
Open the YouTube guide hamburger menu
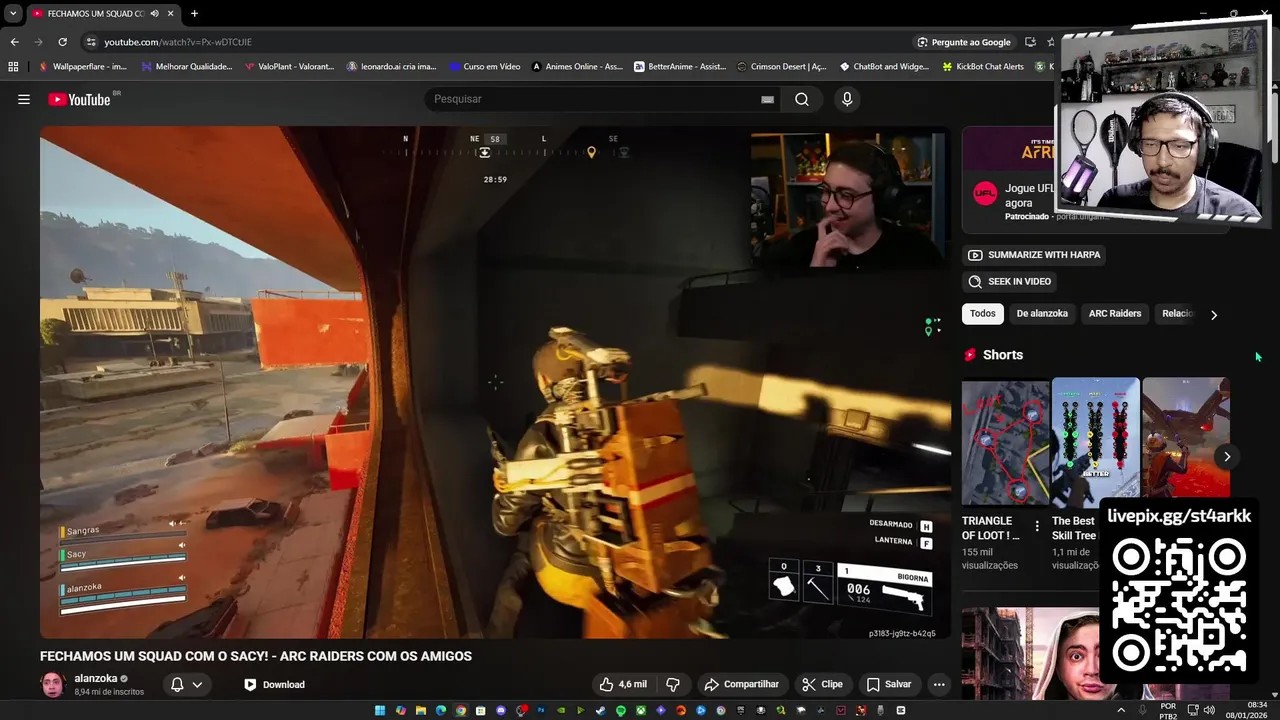coord(24,99)
